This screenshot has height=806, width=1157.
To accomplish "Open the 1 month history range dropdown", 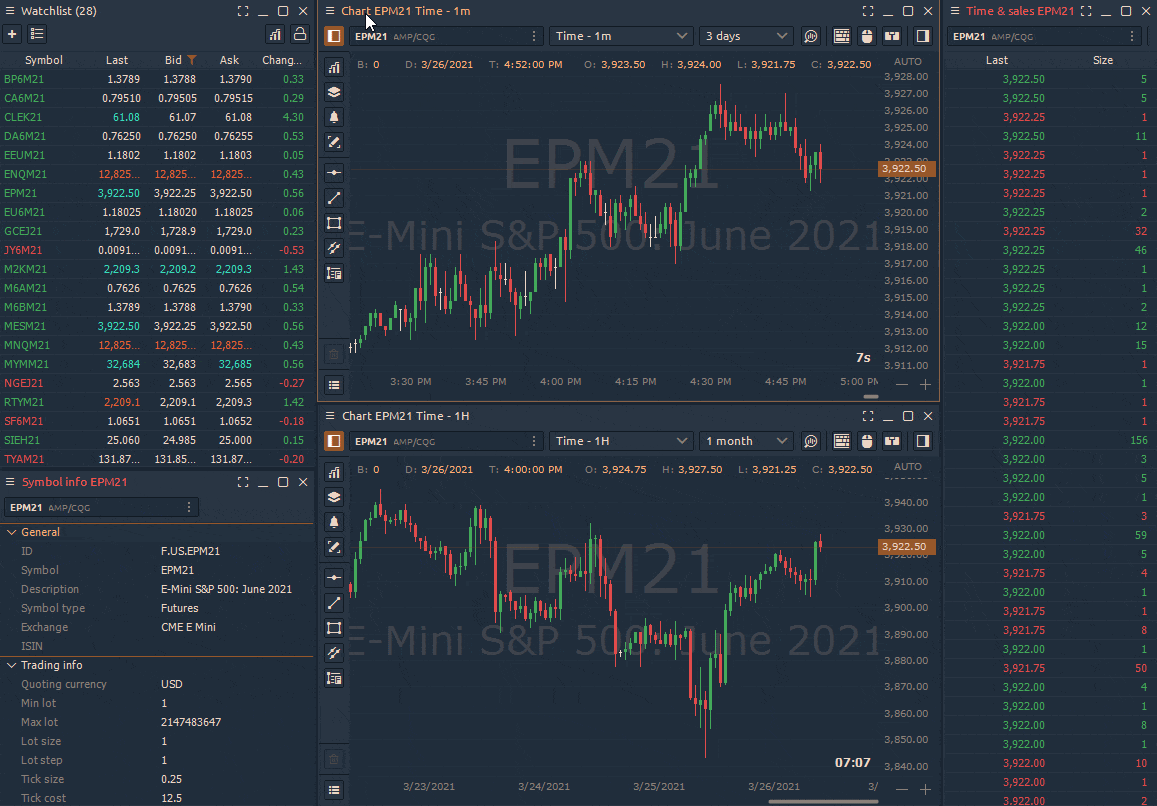I will (x=746, y=441).
